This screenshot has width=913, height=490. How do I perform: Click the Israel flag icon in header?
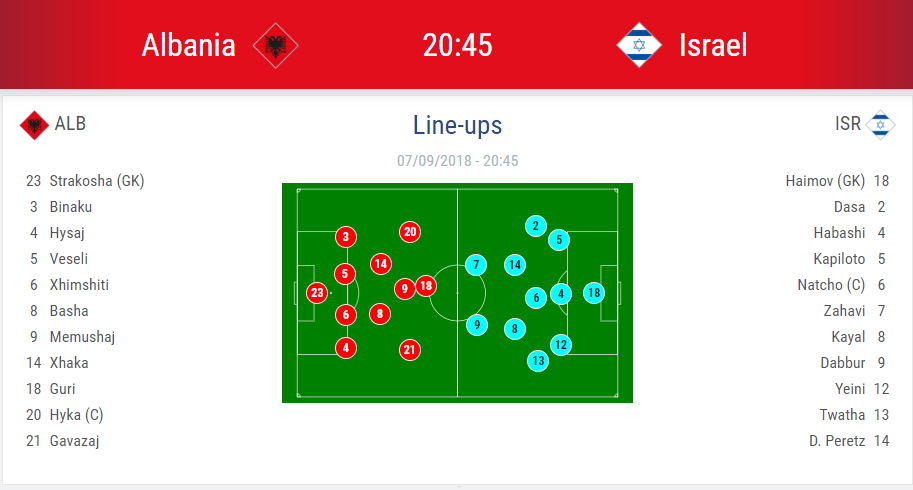(x=639, y=45)
